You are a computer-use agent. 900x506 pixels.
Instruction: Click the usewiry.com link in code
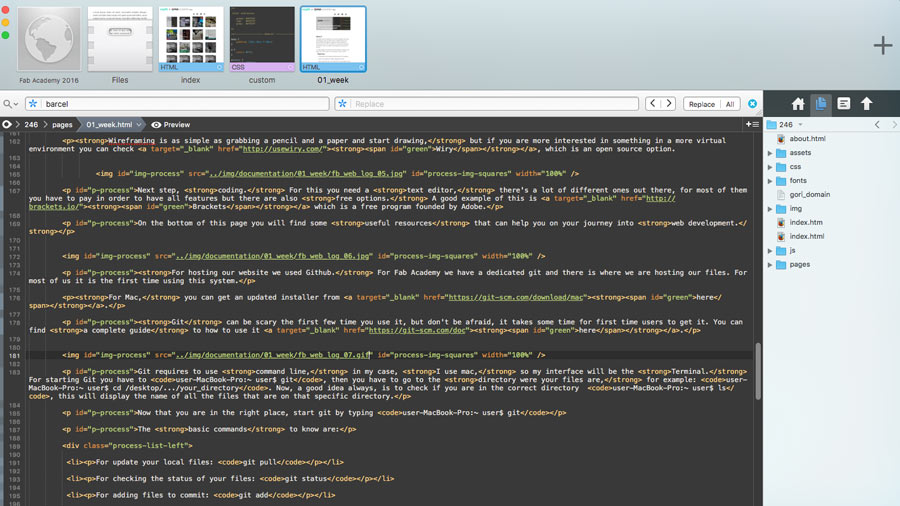[282, 149]
